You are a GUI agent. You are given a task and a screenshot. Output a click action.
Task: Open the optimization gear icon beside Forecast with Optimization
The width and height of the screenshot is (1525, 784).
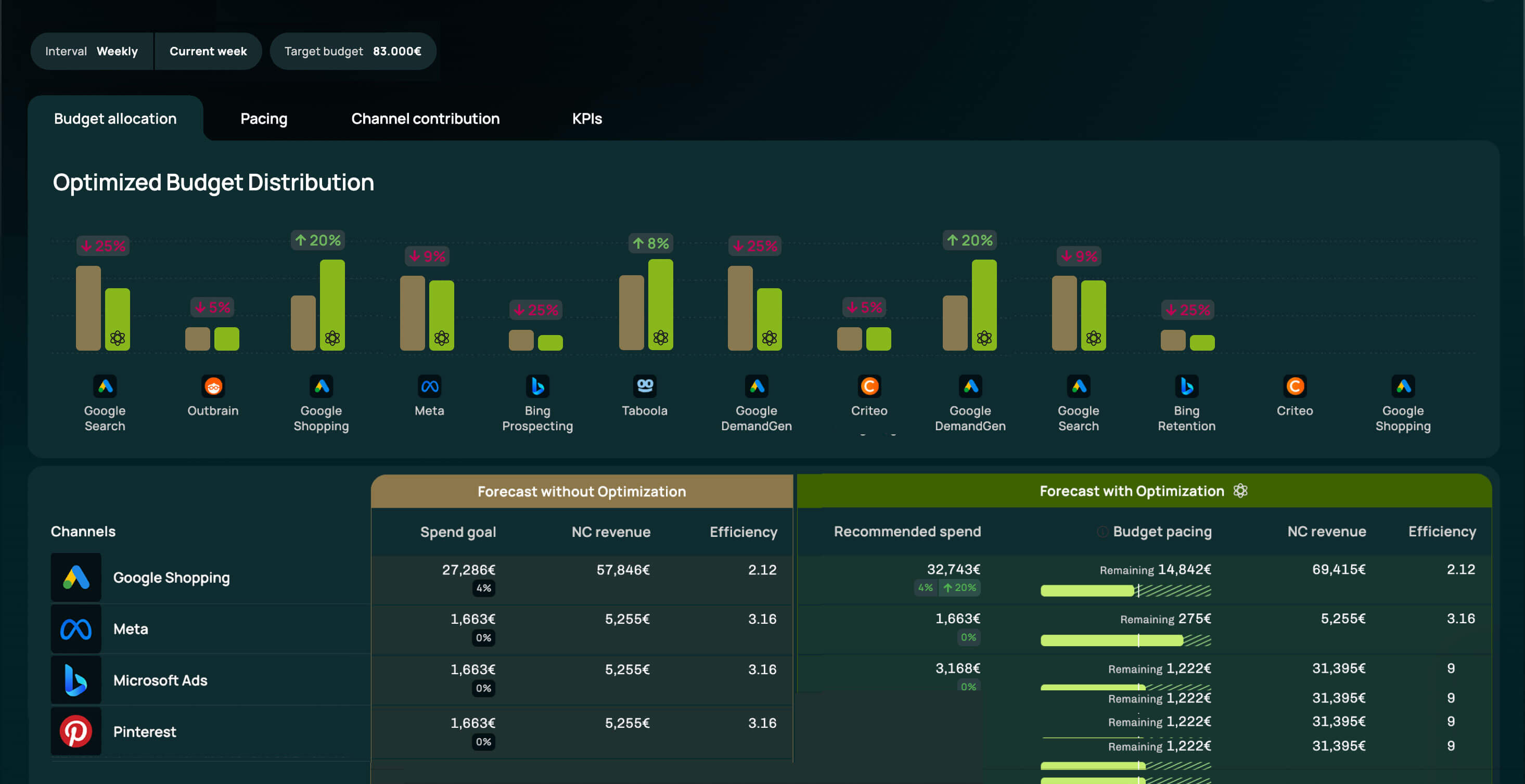click(x=1240, y=490)
